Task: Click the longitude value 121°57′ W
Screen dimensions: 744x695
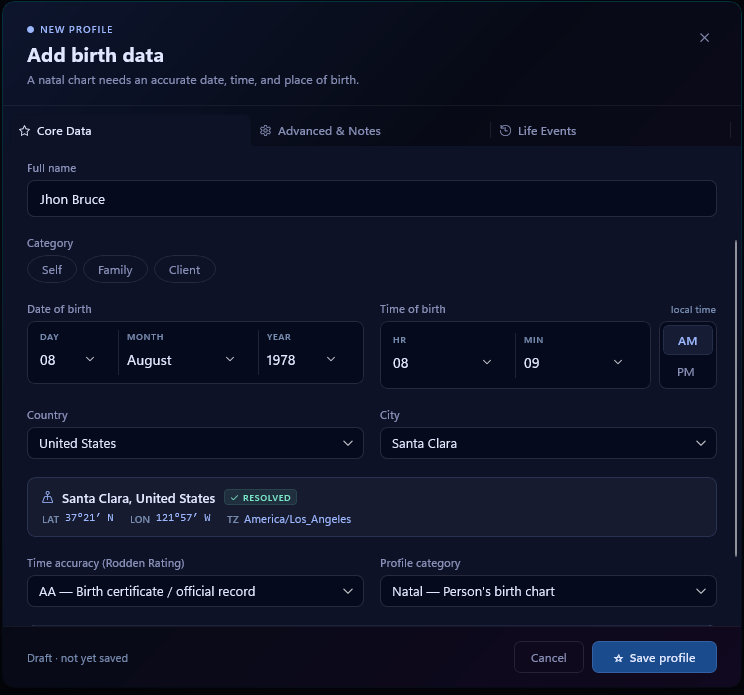Action: click(x=183, y=518)
